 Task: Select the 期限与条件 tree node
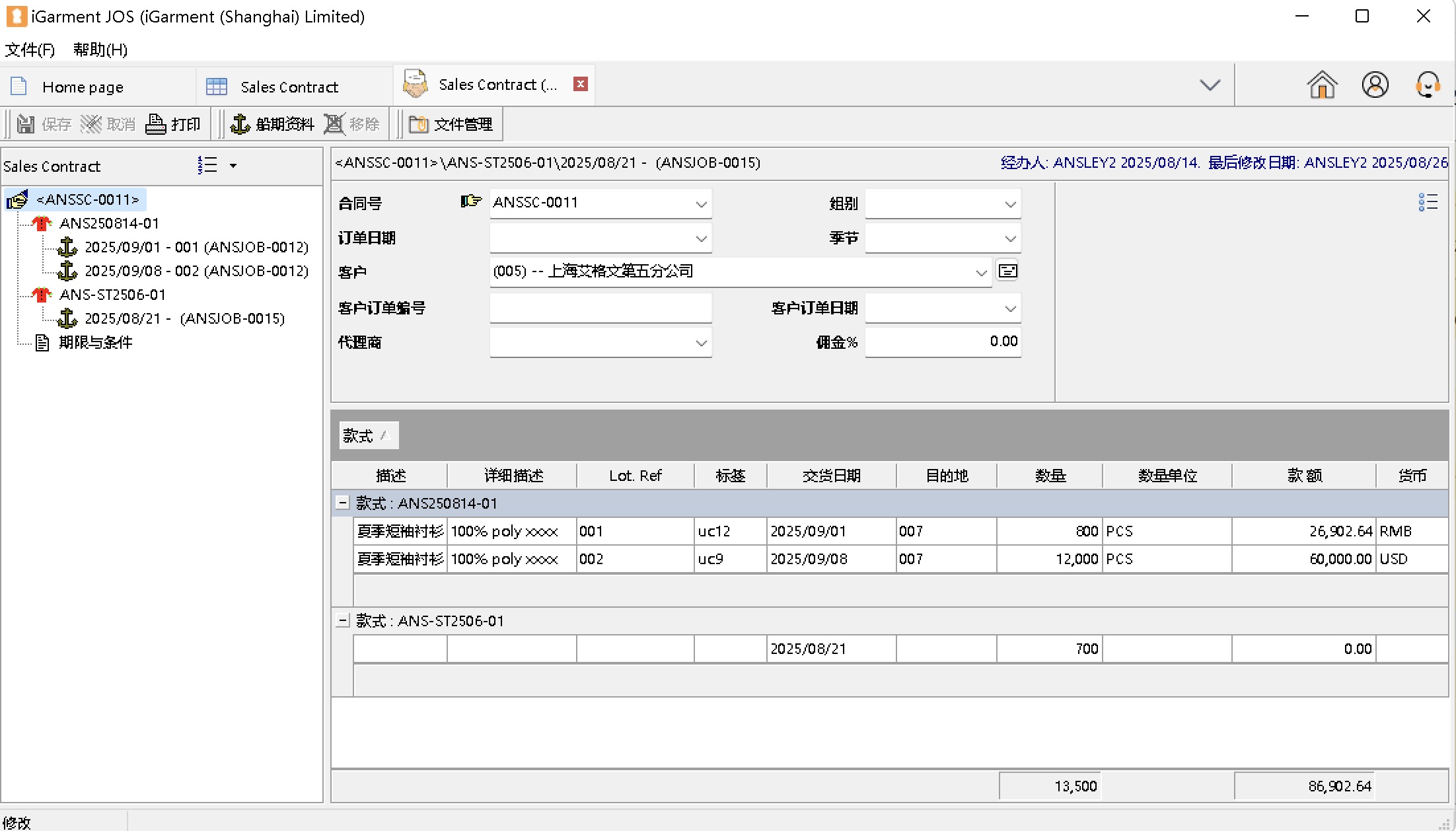coord(95,342)
